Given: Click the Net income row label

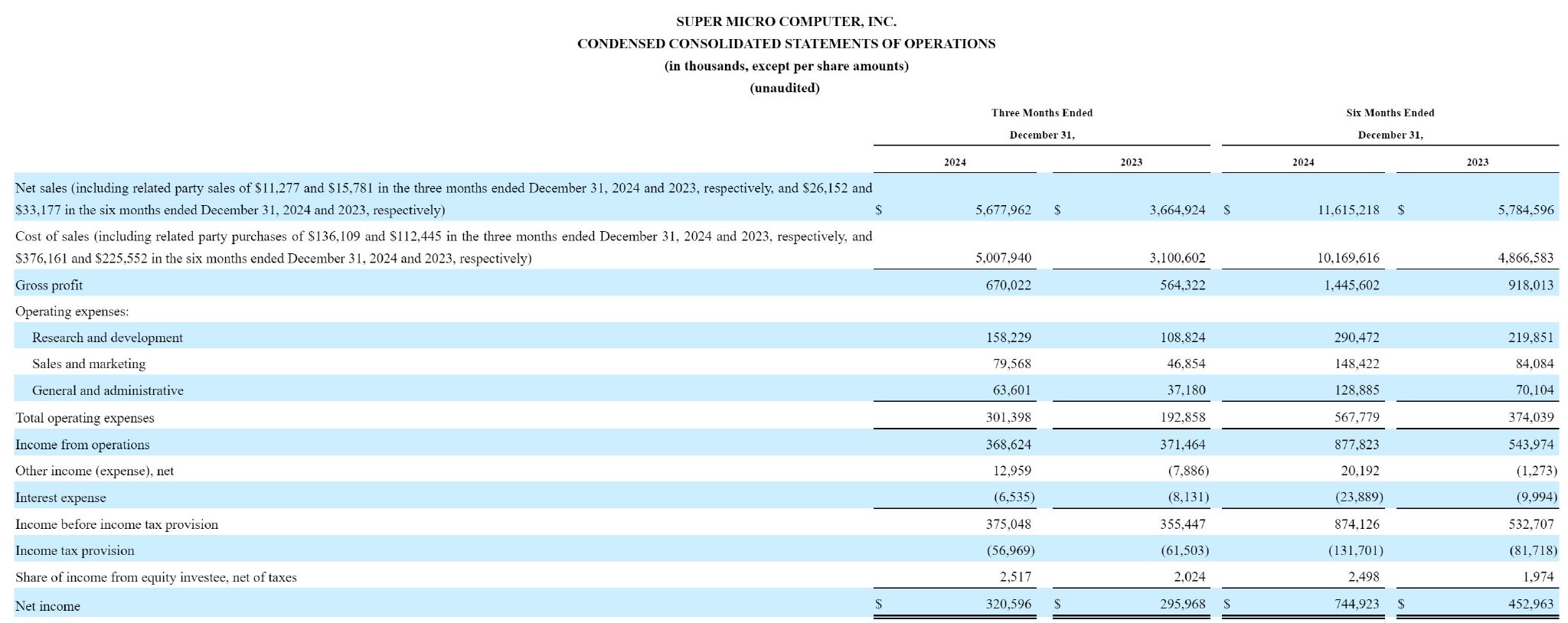Looking at the screenshot, I should tap(47, 606).
